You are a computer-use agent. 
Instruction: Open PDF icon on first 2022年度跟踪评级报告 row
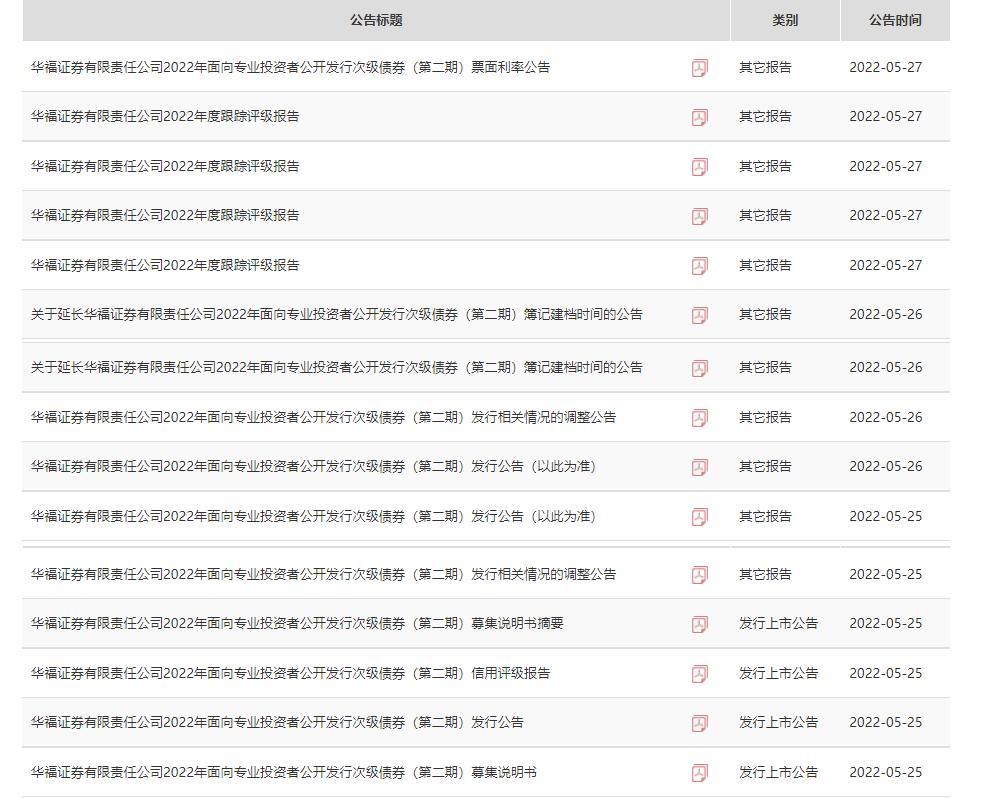coord(699,116)
